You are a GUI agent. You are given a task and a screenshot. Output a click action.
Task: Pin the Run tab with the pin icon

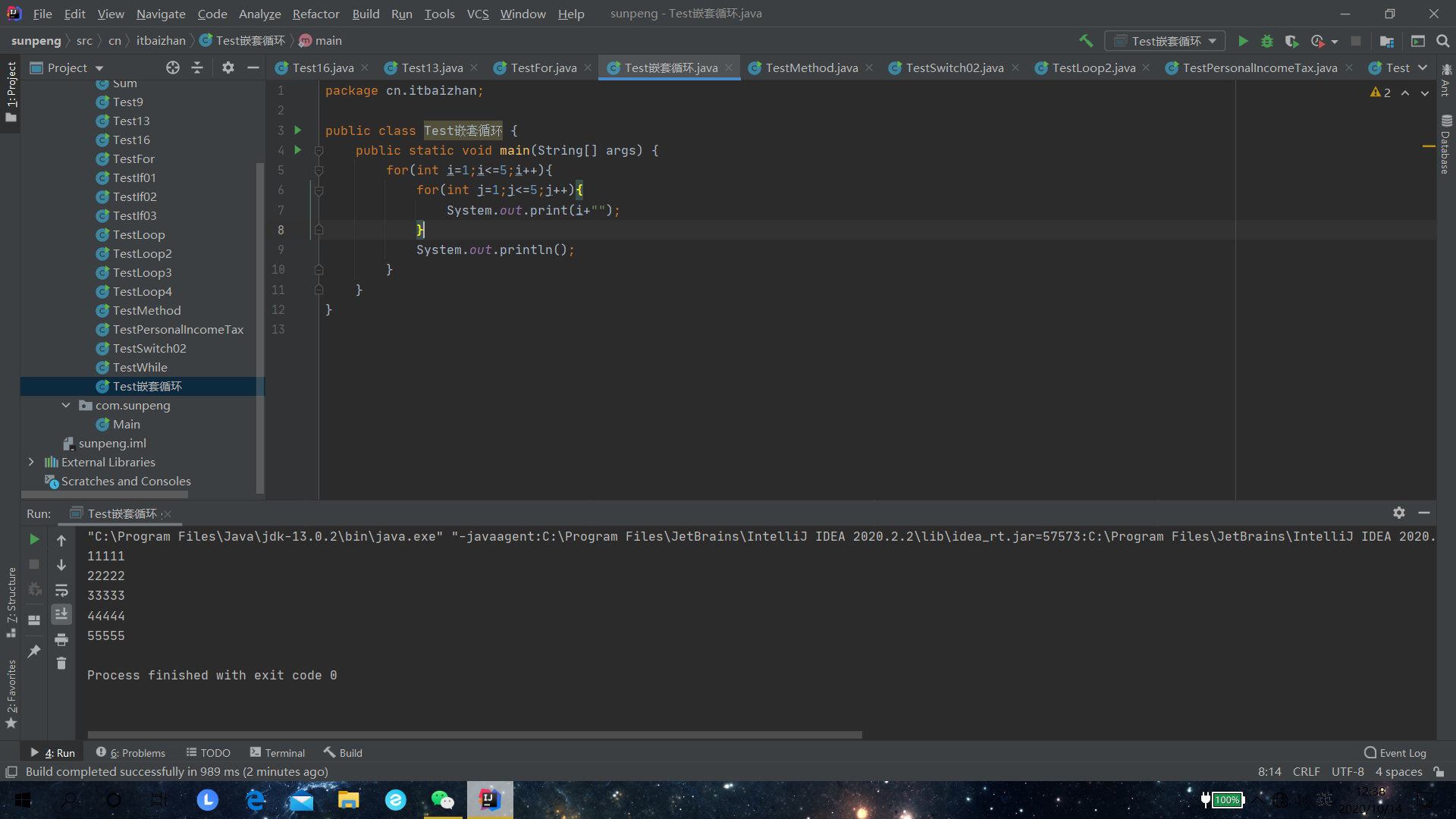34,651
